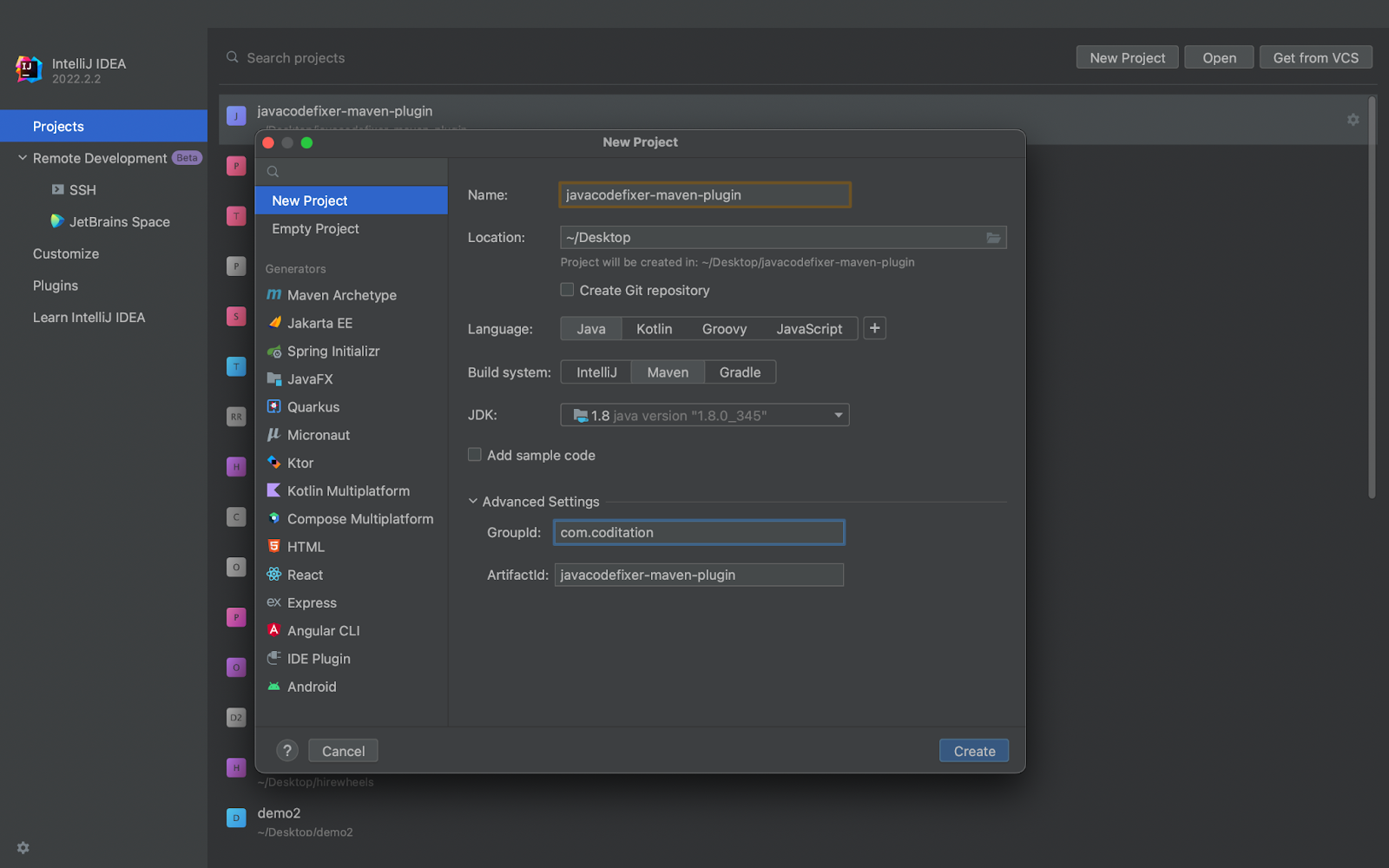
Task: Click the dialog sidebar search field
Action: [352, 172]
